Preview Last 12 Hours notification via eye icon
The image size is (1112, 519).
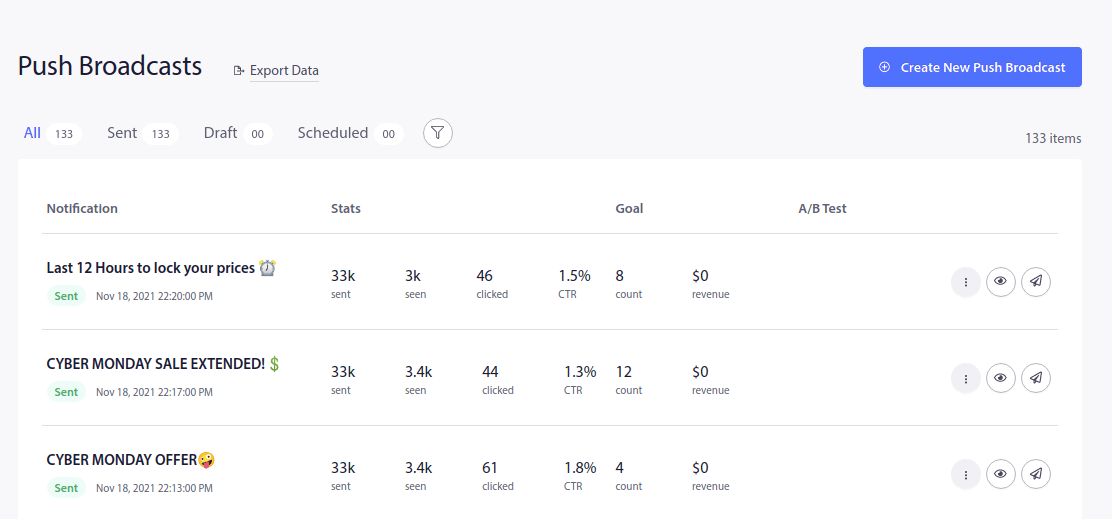click(1000, 281)
